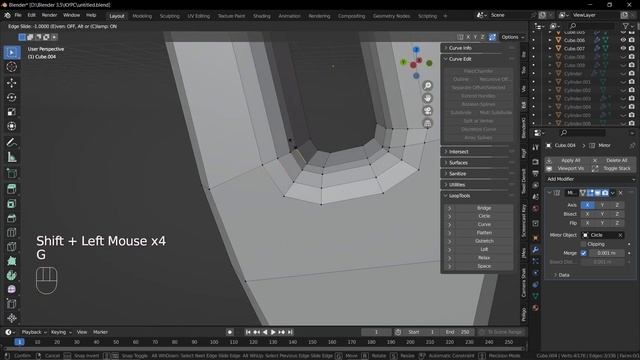Activate the 3D Cursor tool

[x=11, y=67]
